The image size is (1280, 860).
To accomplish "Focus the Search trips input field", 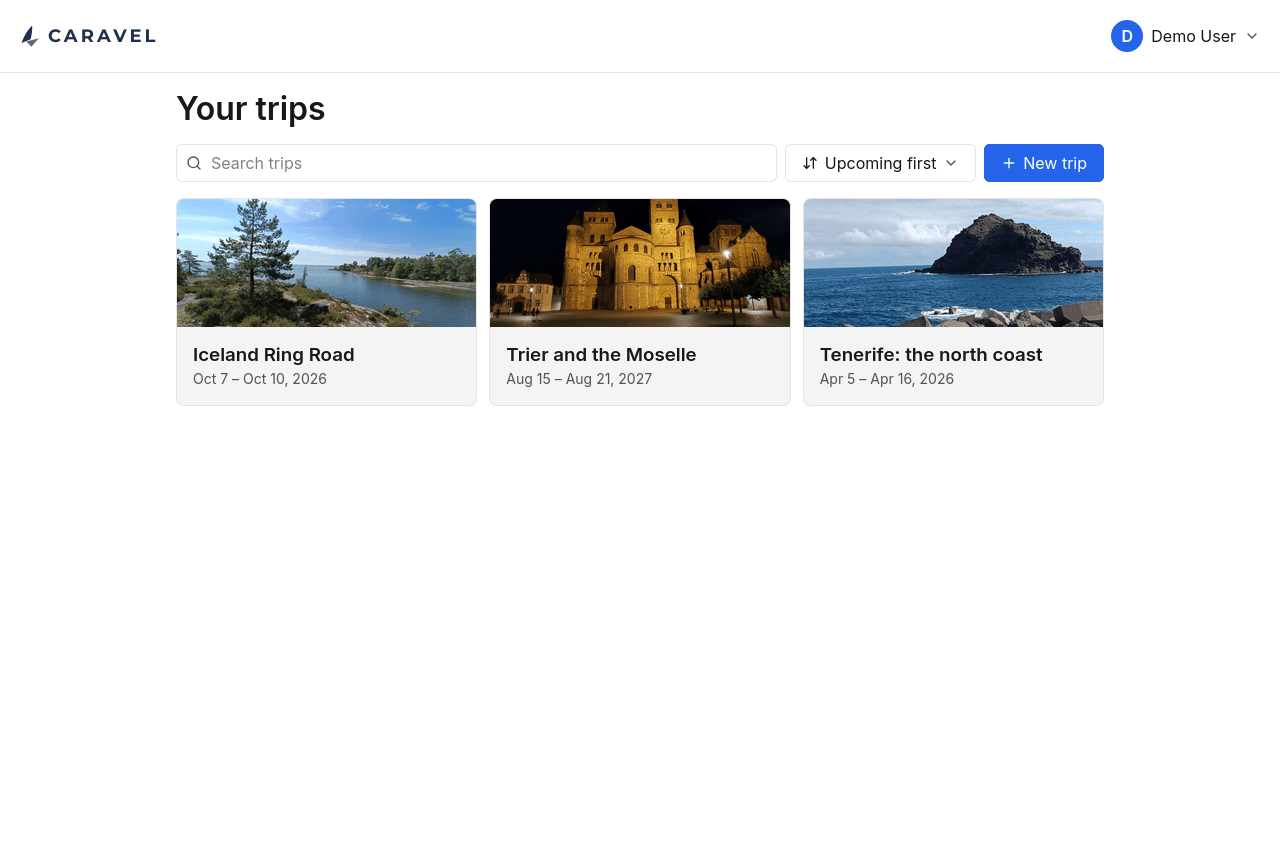I will click(476, 163).
